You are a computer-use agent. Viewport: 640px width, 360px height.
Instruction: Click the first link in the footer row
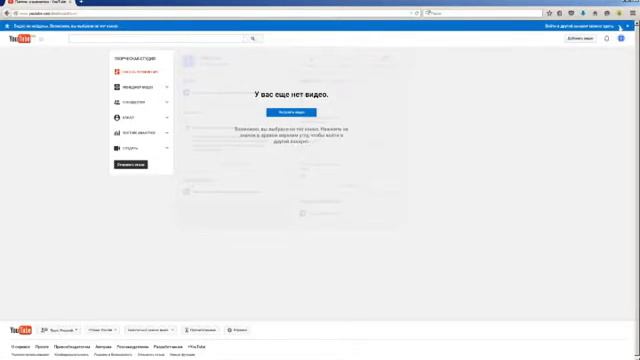pos(20,347)
